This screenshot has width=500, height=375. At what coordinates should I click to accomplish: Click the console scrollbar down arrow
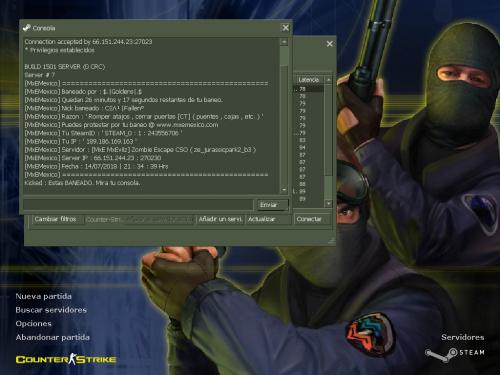[284, 190]
